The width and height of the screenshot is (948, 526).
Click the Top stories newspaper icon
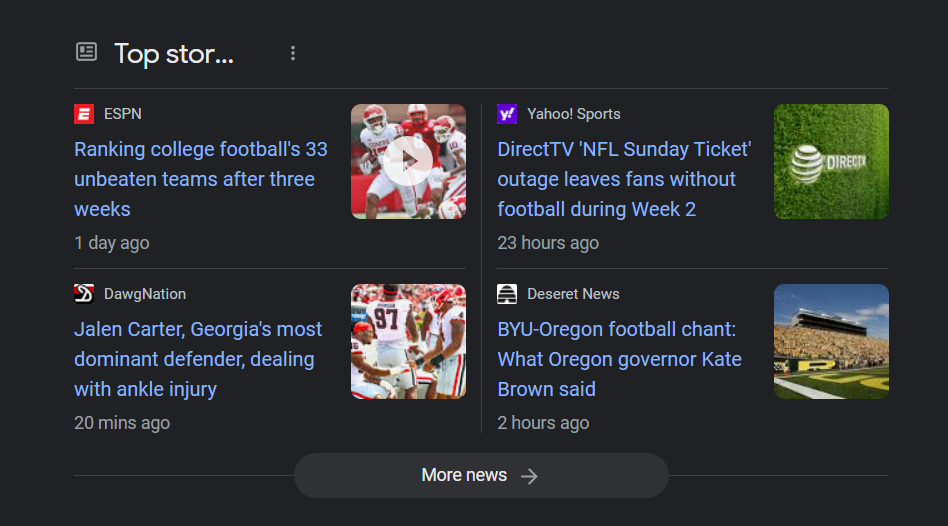click(87, 52)
